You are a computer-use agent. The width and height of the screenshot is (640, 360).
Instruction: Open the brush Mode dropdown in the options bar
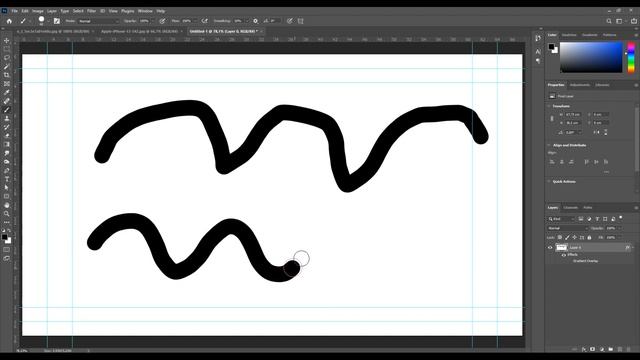pyautogui.click(x=98, y=21)
